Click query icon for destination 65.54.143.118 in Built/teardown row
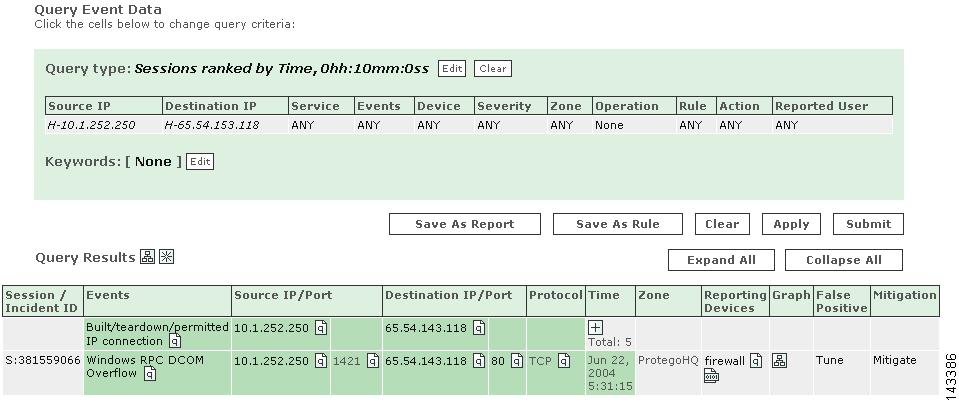The height and width of the screenshot is (403, 959). (479, 328)
